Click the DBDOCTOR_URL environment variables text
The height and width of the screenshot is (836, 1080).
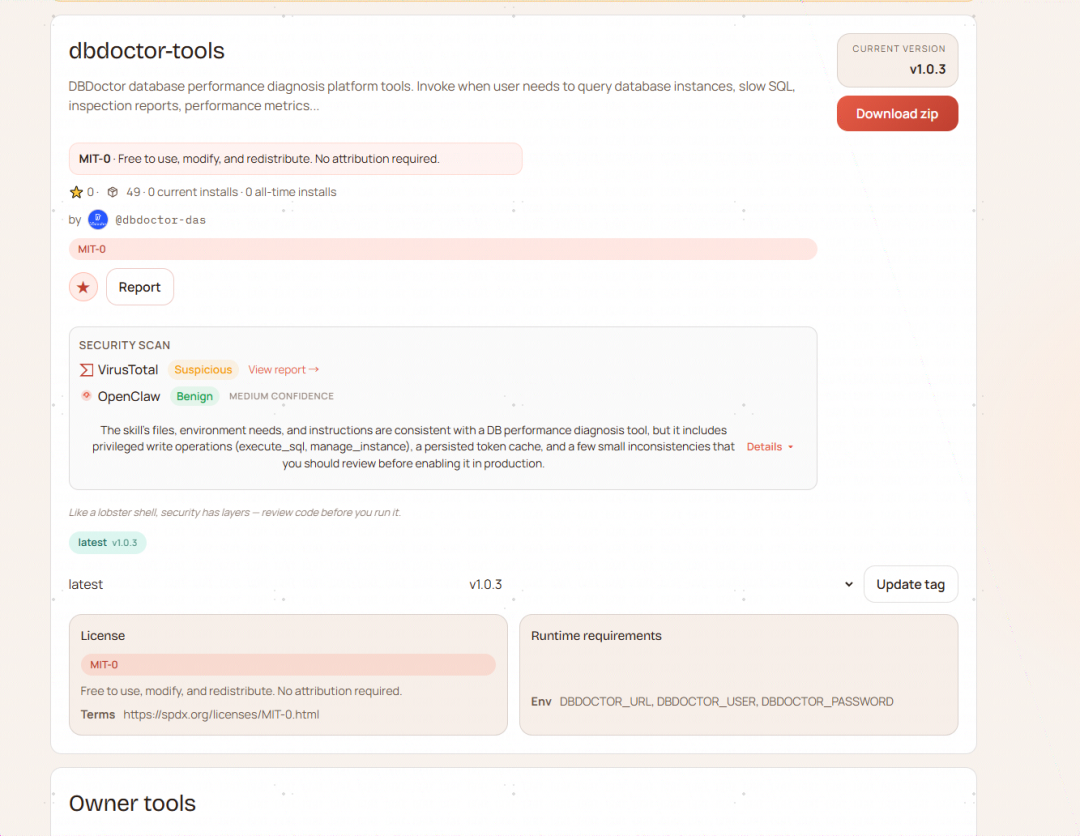point(727,702)
